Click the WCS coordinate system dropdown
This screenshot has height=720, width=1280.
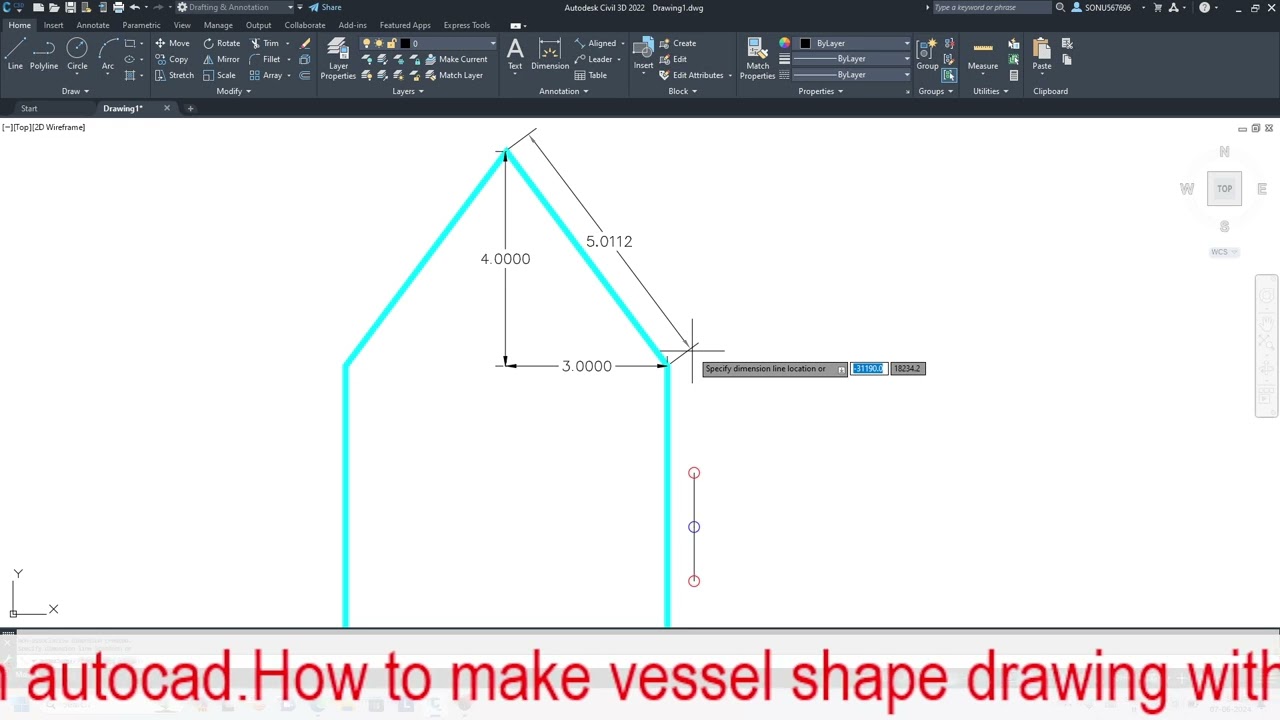click(x=1223, y=252)
